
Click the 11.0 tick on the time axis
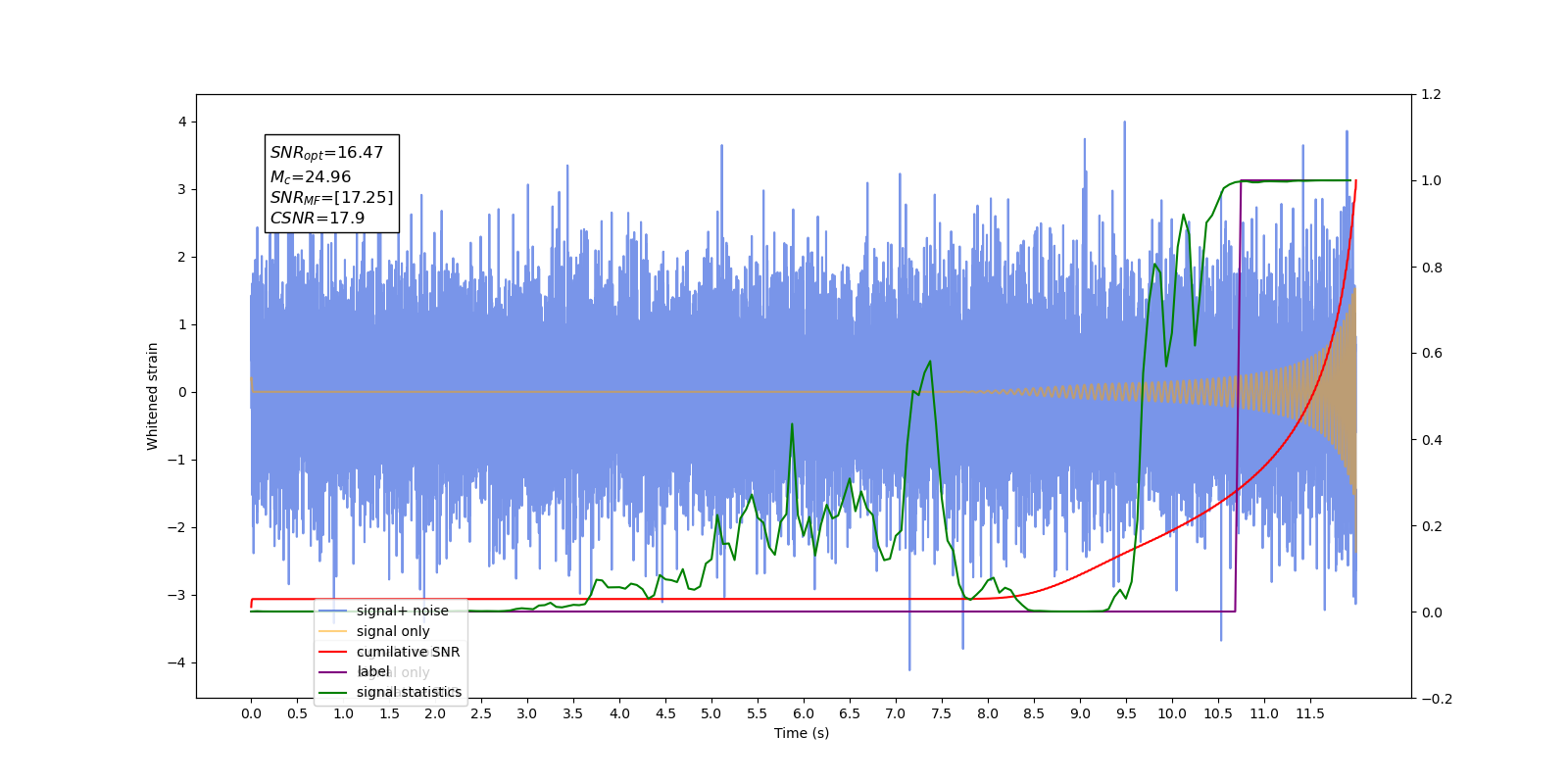coord(1264,713)
